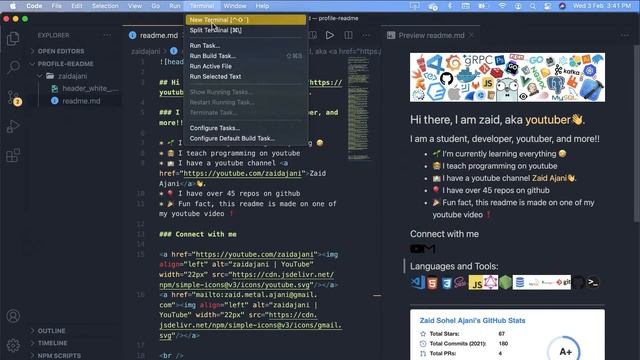Select readme.md in the file tree
640x360 pixels.
click(x=81, y=101)
